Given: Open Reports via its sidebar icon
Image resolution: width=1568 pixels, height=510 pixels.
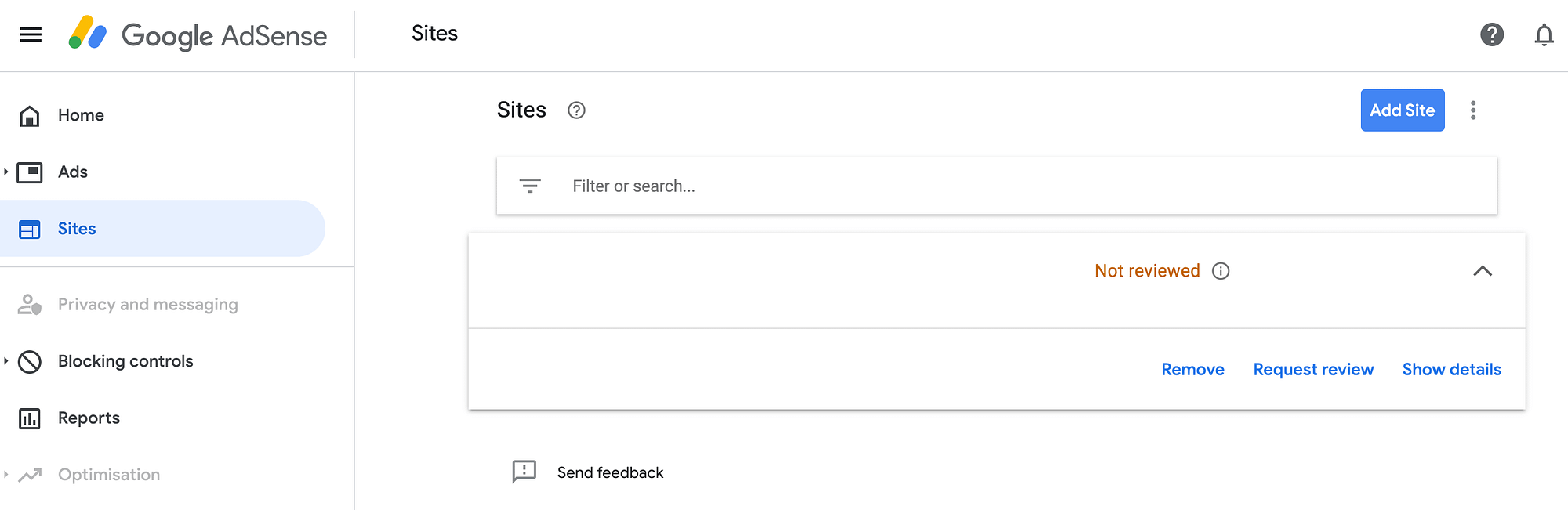Looking at the screenshot, I should 29,418.
